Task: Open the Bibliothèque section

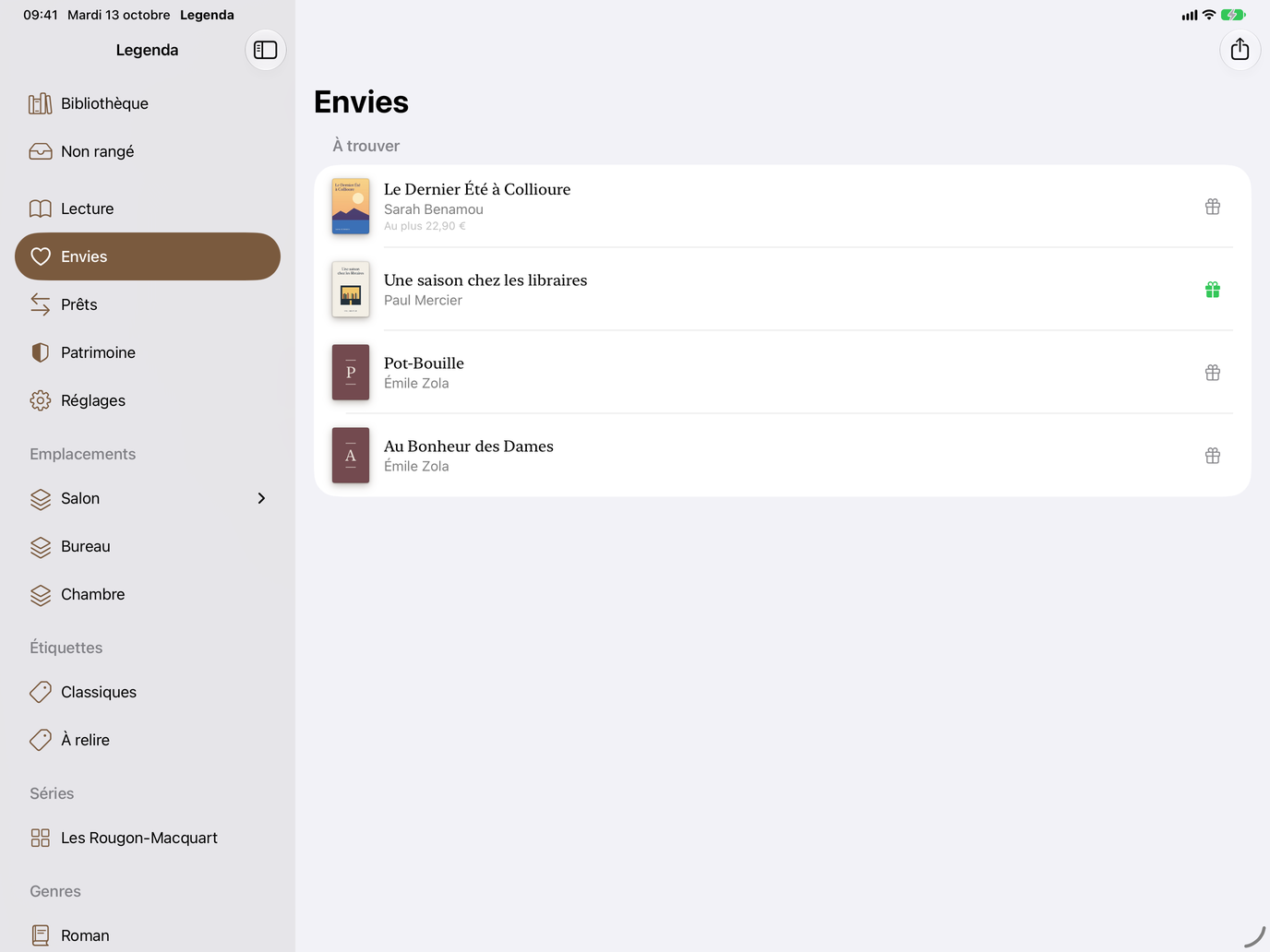Action: (x=148, y=103)
